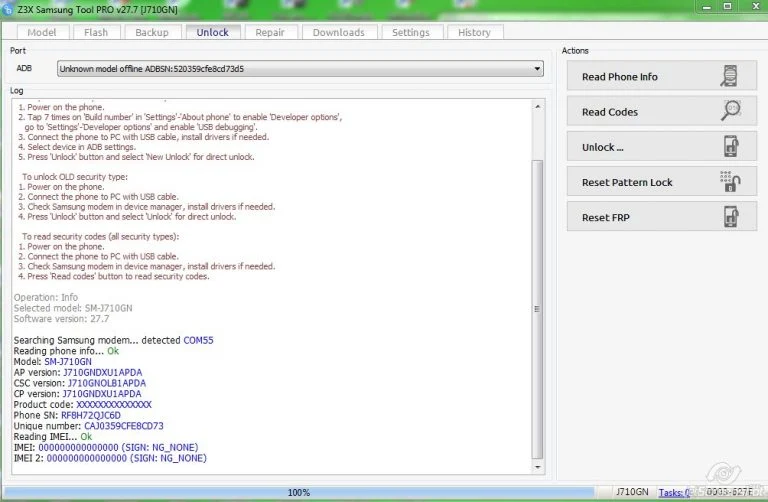This screenshot has height=502, width=768.
Task: Switch to the Flash tab
Action: (x=96, y=32)
